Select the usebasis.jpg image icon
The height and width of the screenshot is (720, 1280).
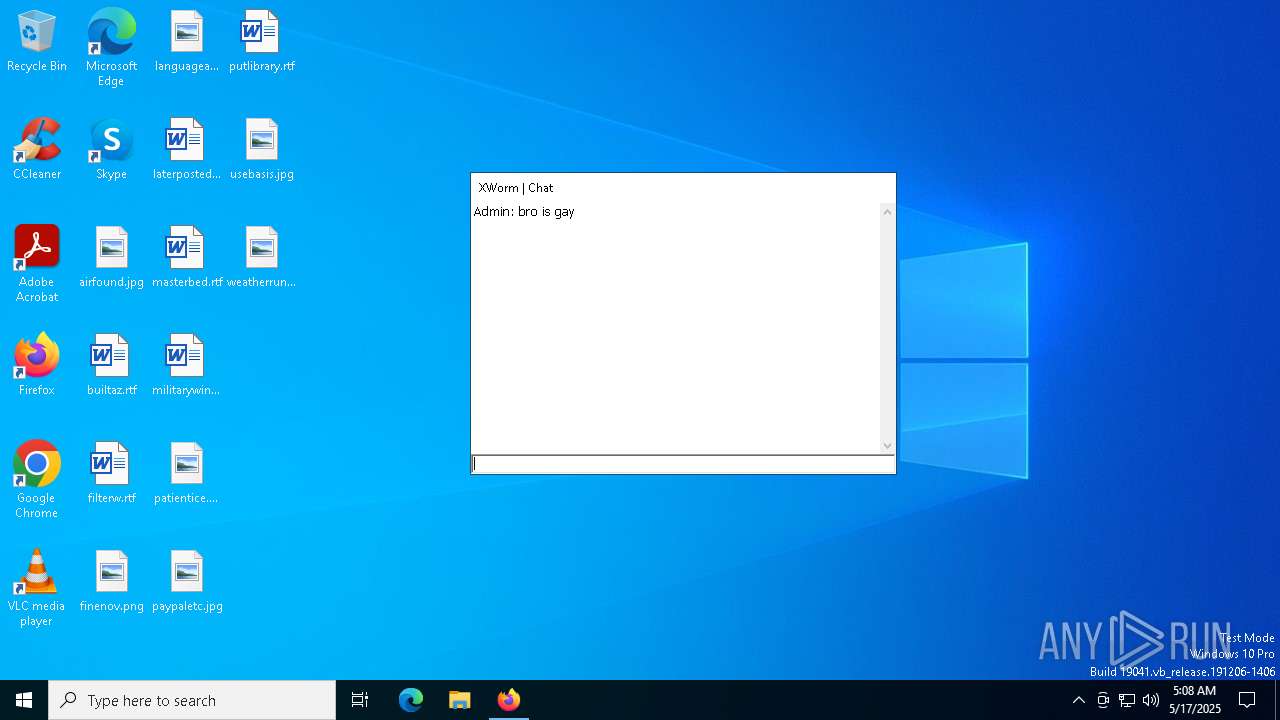262,150
